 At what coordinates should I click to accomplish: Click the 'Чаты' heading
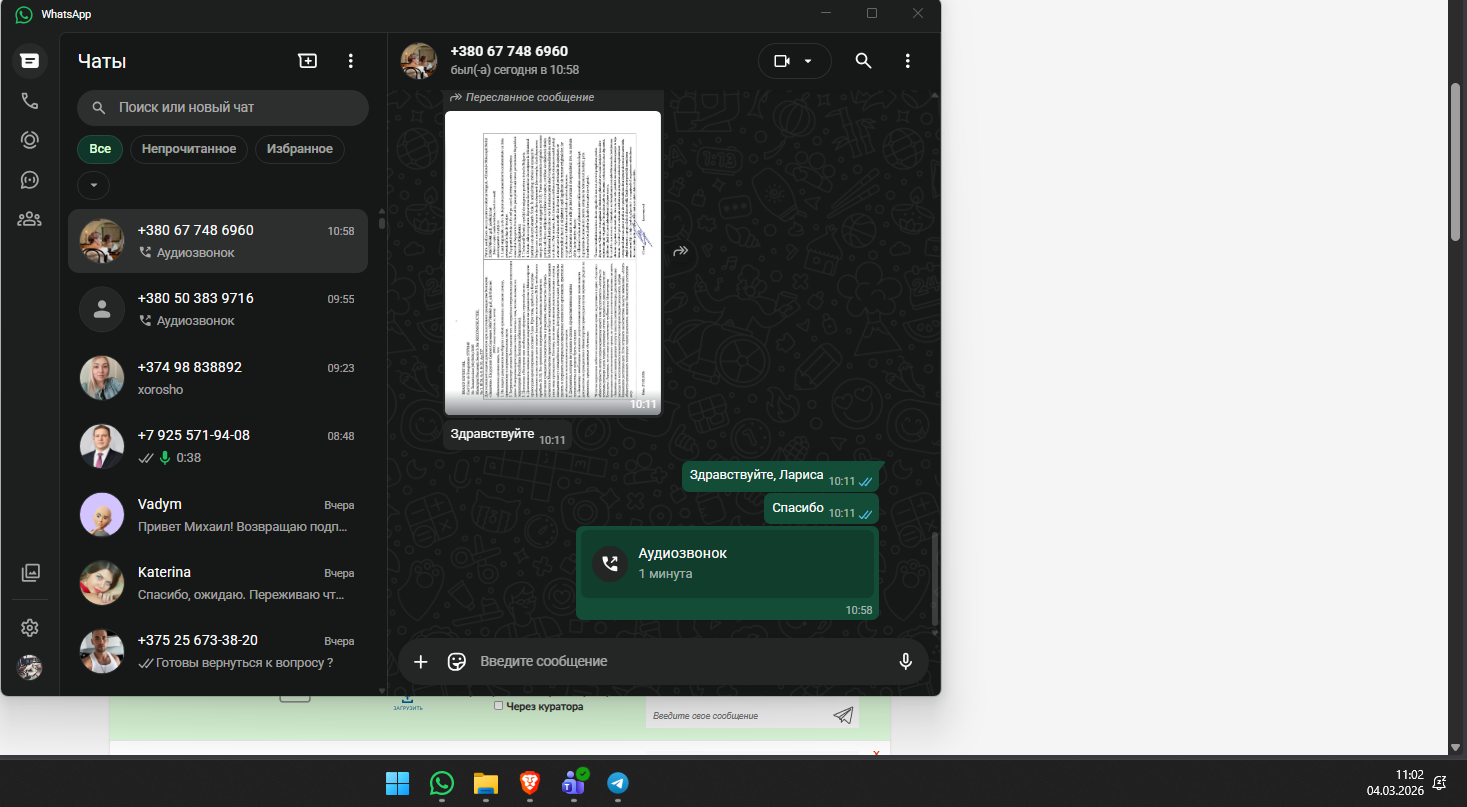click(x=102, y=61)
